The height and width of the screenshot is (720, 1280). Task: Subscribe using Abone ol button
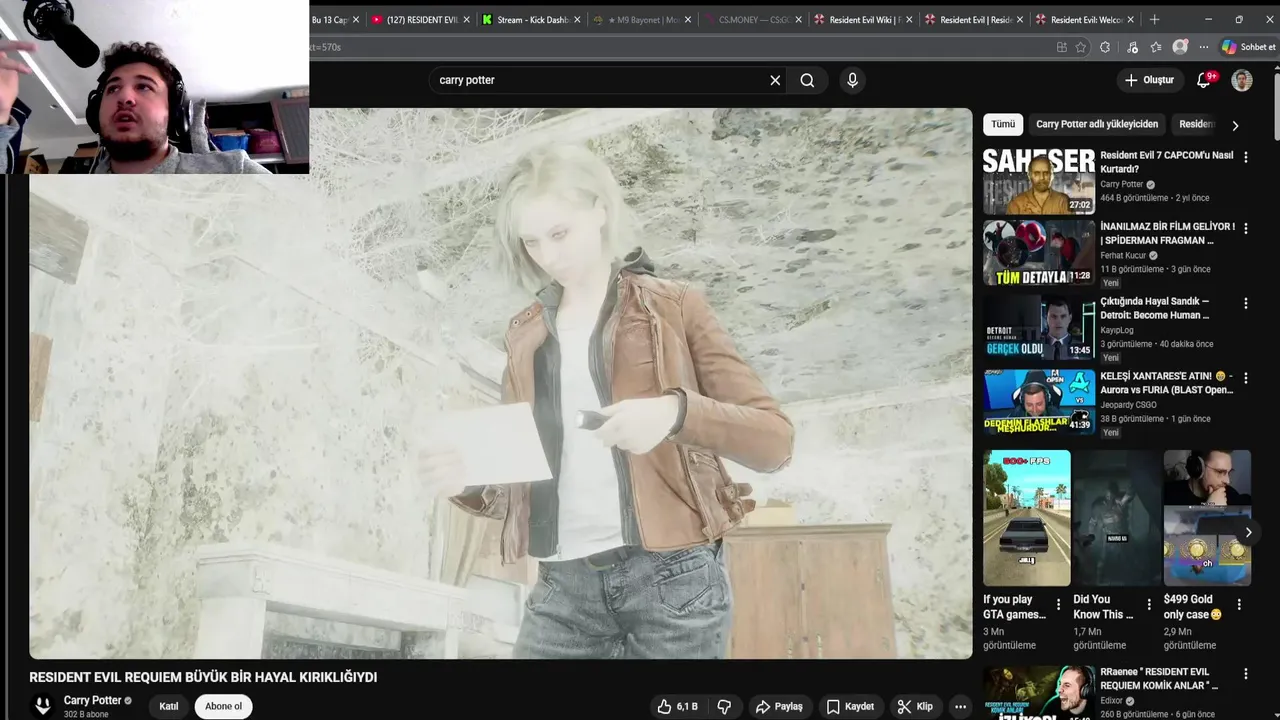pos(223,706)
